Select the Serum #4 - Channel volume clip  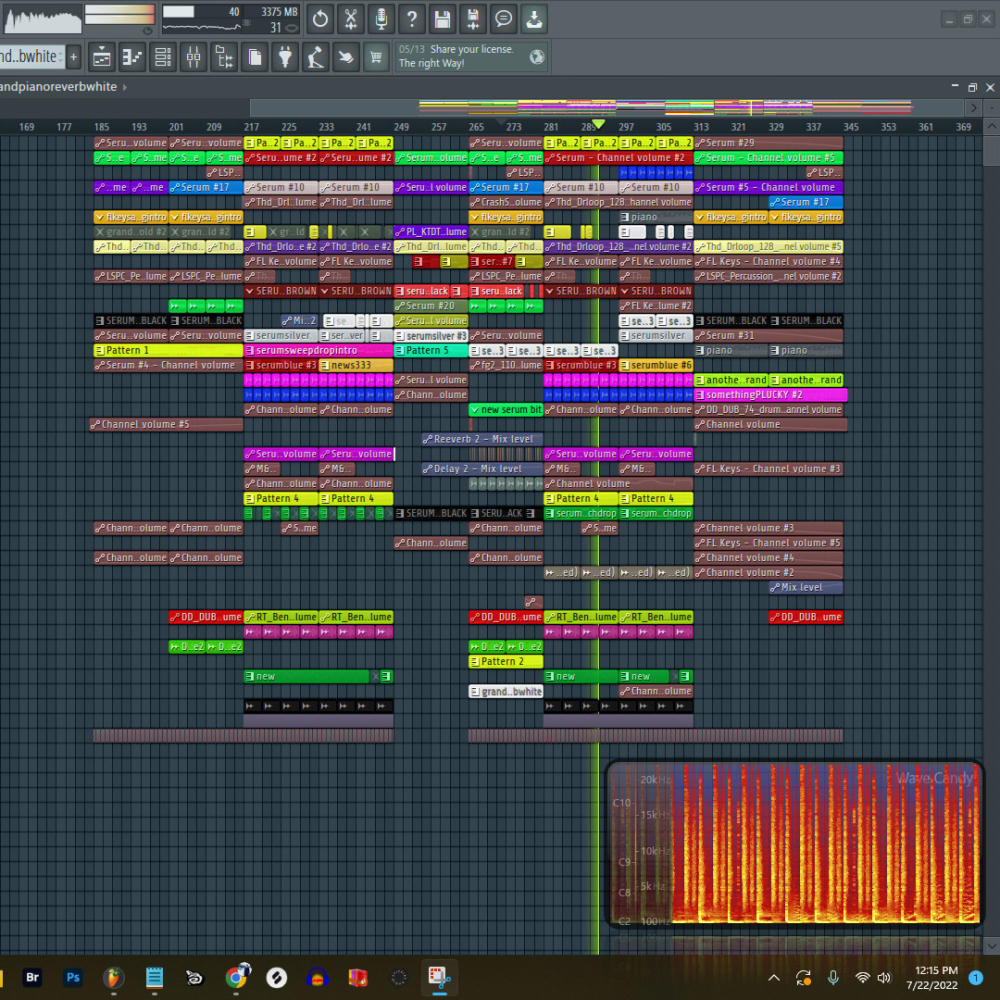point(168,365)
